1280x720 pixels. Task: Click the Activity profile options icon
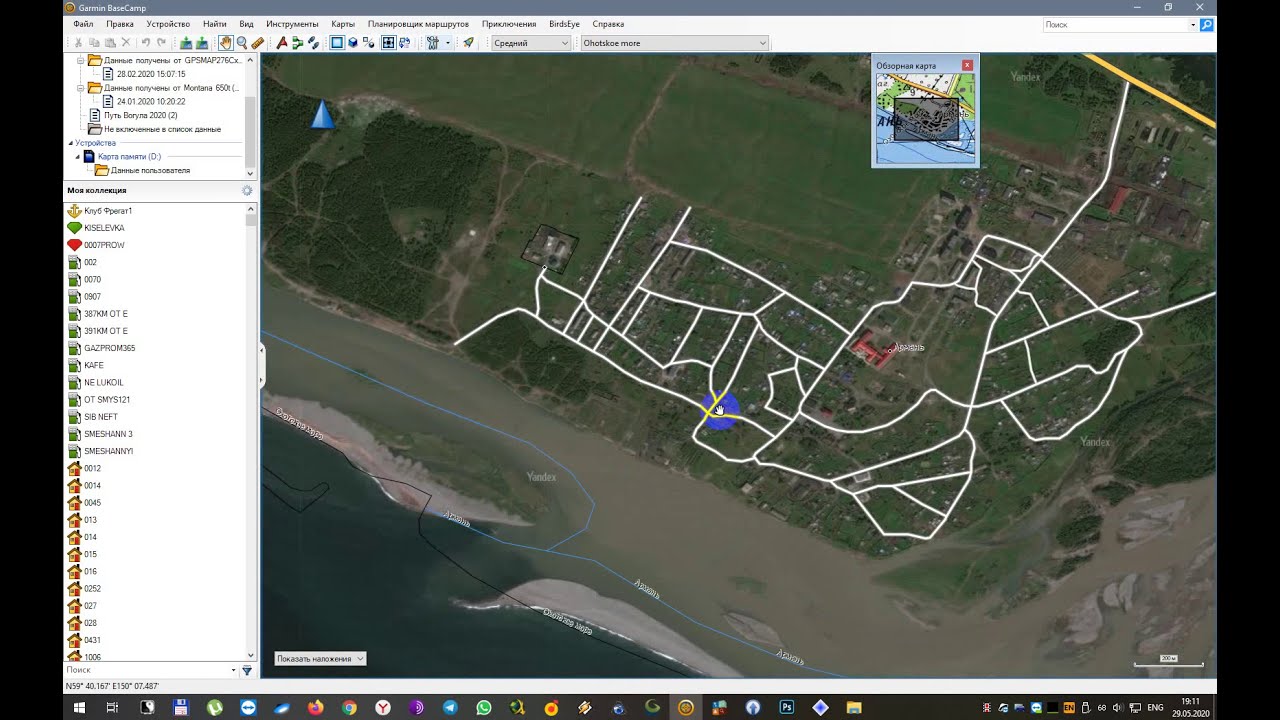tap(433, 43)
